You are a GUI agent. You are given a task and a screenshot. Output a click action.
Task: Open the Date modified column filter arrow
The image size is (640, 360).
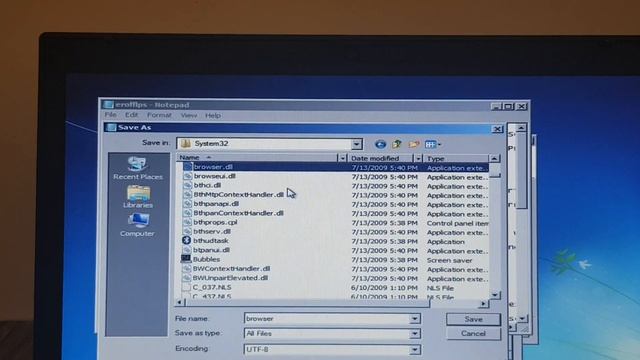click(418, 158)
